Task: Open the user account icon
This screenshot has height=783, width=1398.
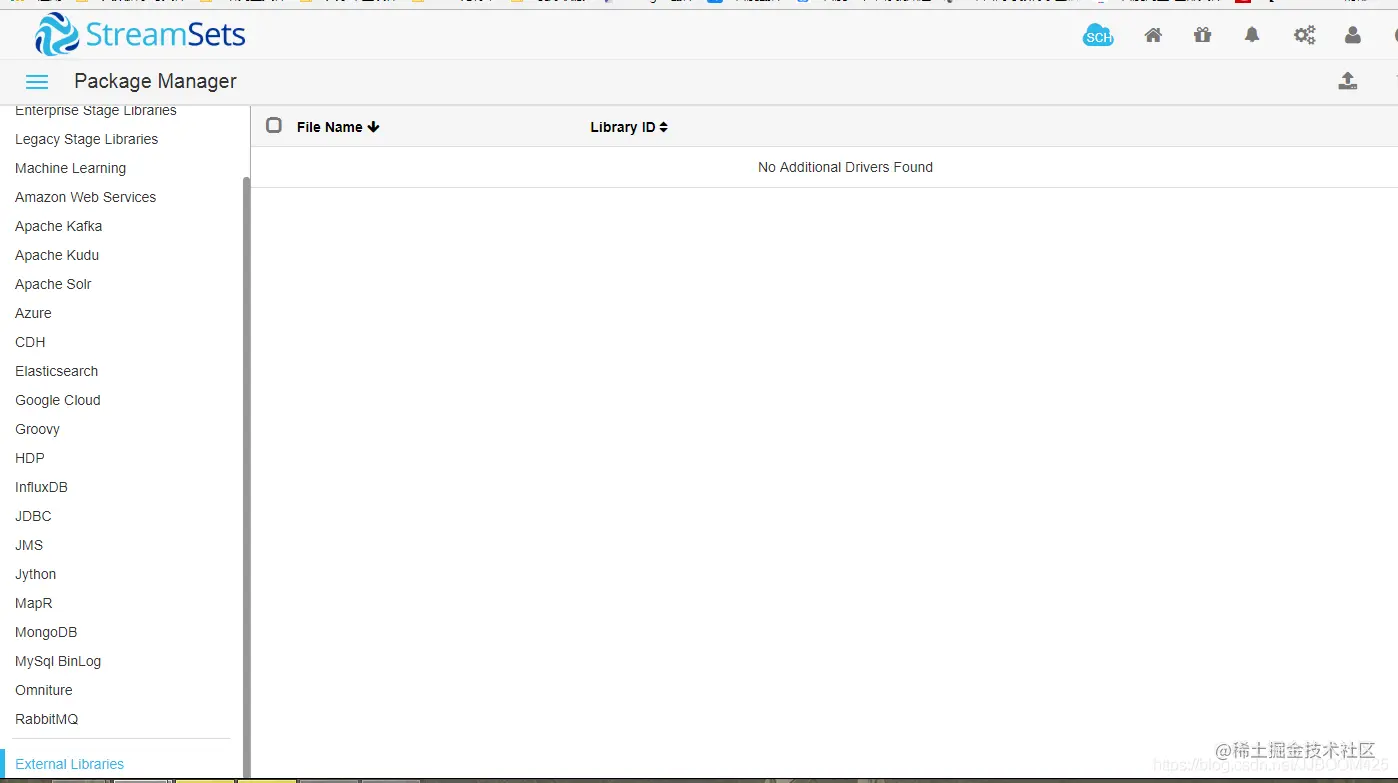Action: pyautogui.click(x=1353, y=35)
